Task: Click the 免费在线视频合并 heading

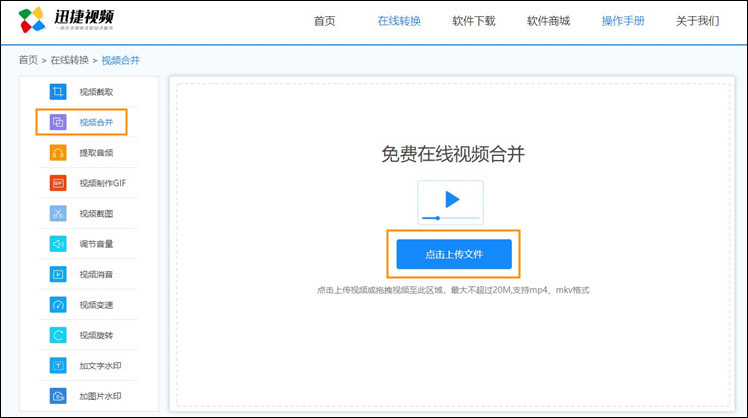Action: 453,154
